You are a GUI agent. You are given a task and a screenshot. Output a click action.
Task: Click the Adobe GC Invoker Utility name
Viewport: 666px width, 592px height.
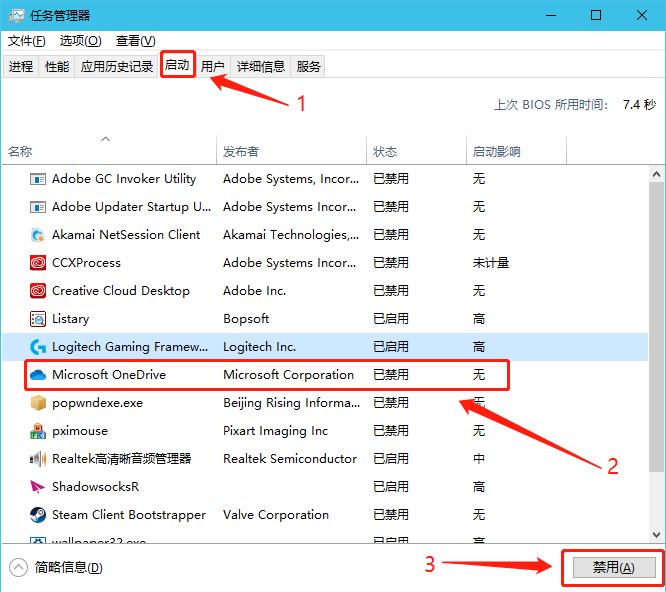[x=124, y=179]
